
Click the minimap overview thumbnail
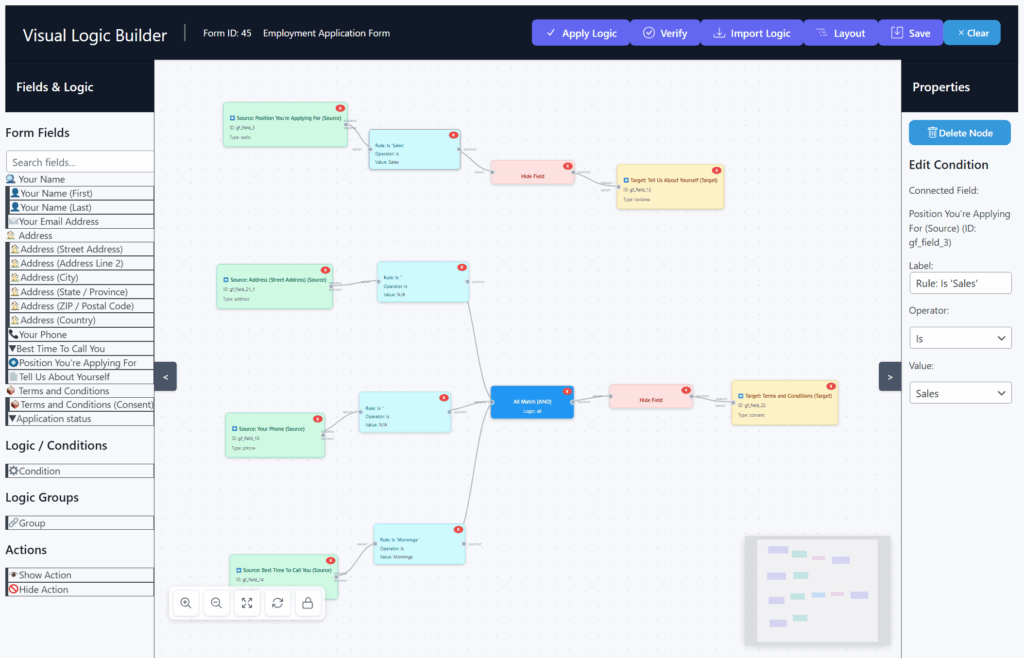pyautogui.click(x=817, y=590)
